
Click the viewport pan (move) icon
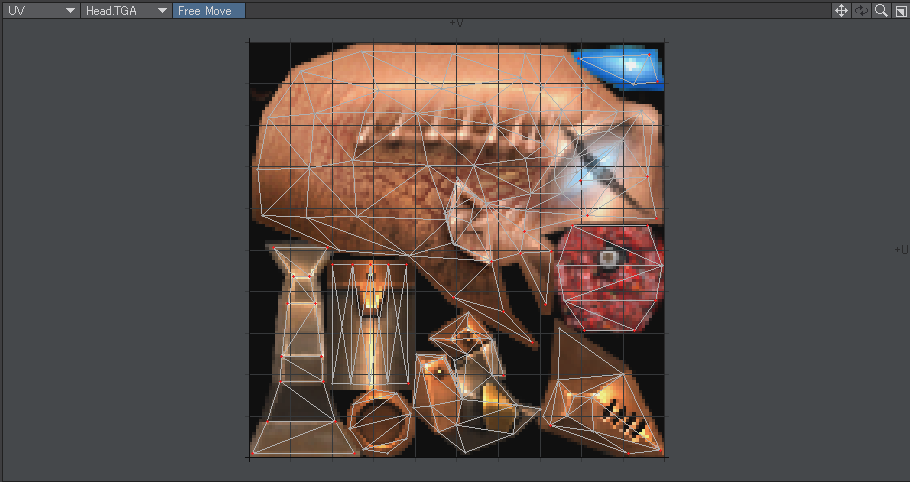coord(841,10)
